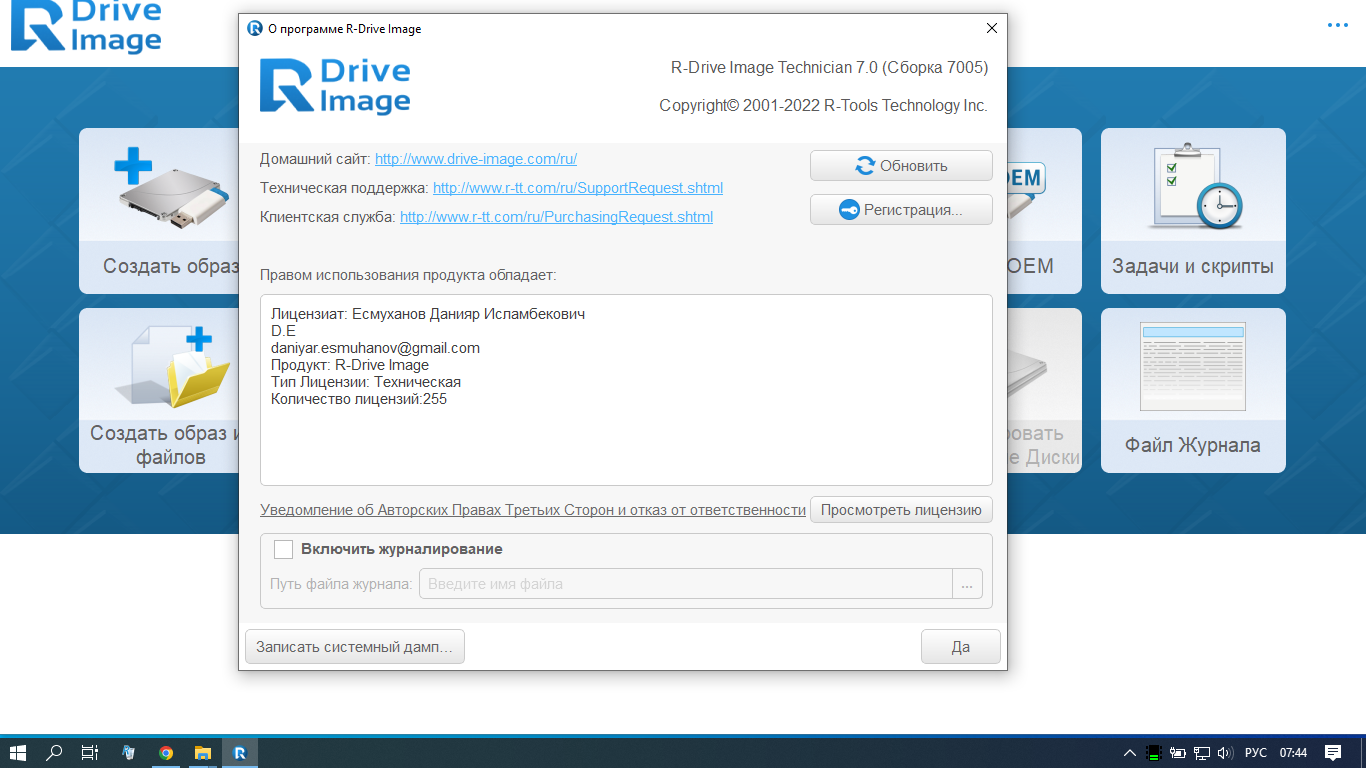The height and width of the screenshot is (768, 1366).
Task: Click Просмотреть лицензию button
Action: [901, 510]
